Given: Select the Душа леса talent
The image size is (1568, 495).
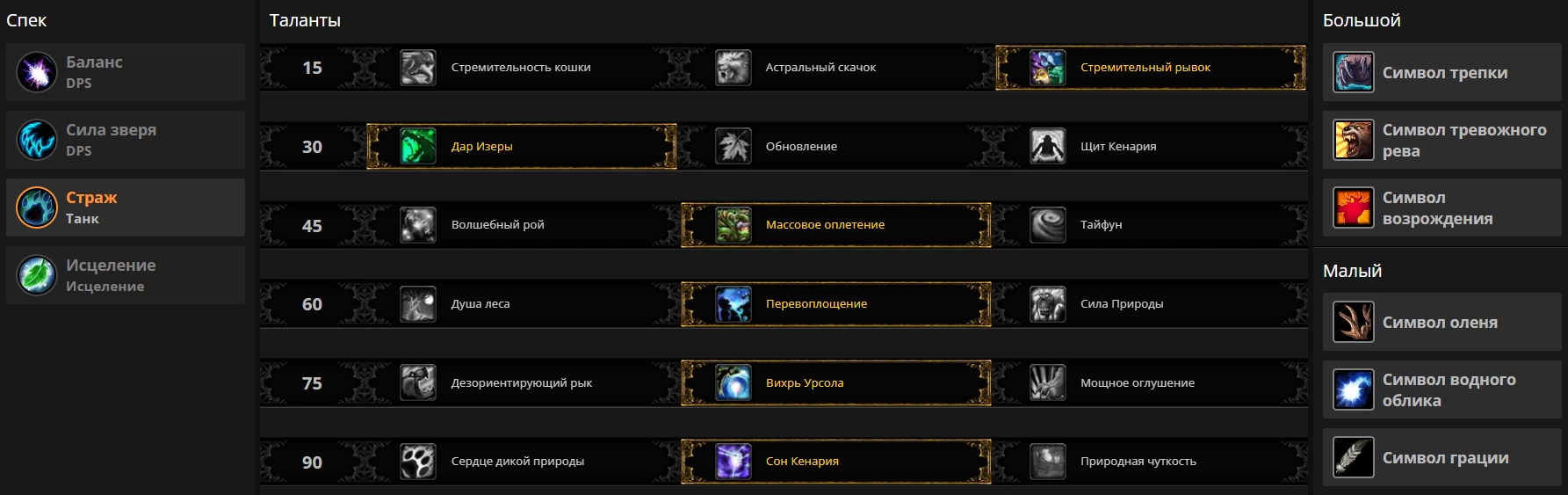Looking at the screenshot, I should click(480, 304).
